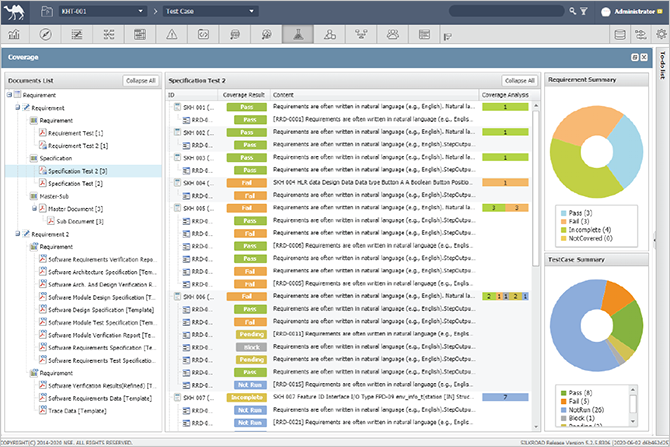Open the table grid toolbar icon

pos(140,34)
